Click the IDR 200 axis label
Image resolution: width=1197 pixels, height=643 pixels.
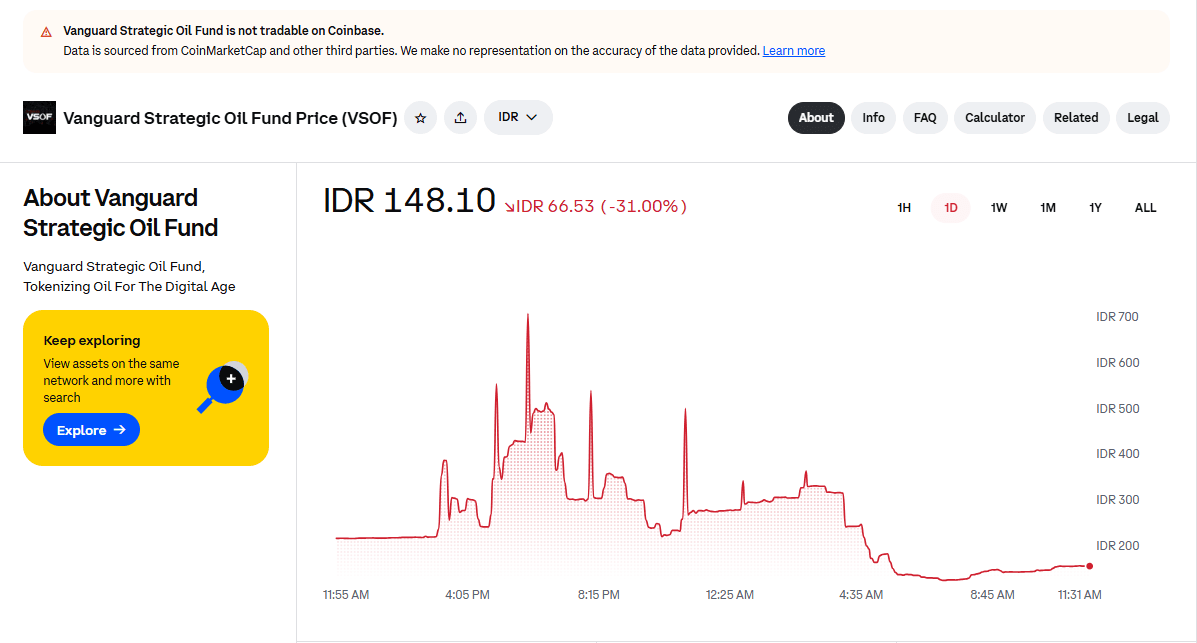pyautogui.click(x=1118, y=545)
